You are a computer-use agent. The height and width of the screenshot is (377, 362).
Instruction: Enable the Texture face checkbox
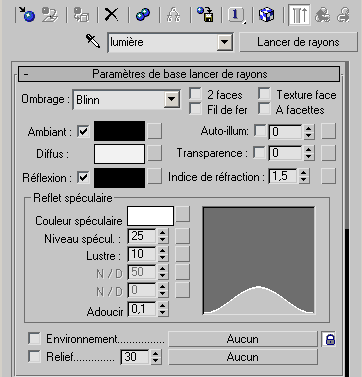point(264,94)
